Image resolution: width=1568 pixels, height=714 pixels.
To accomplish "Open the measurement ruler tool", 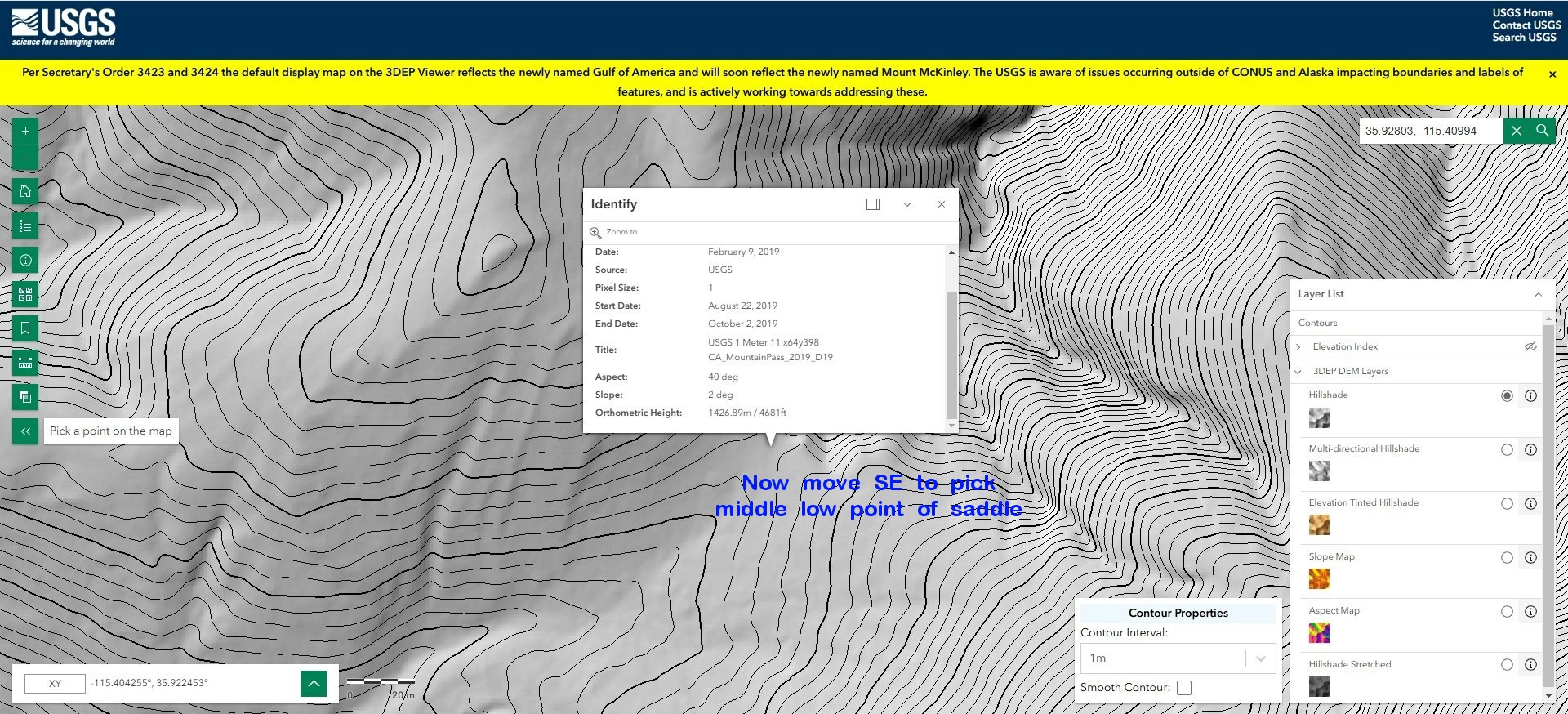I will [x=25, y=363].
